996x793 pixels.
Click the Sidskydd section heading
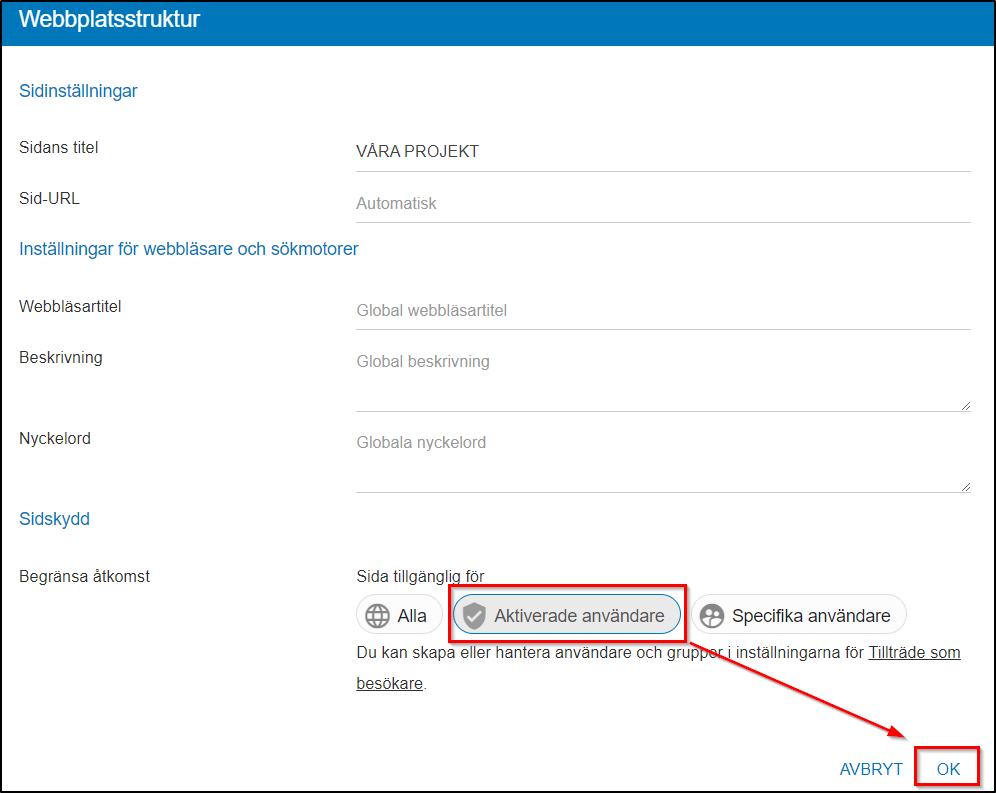(x=54, y=520)
